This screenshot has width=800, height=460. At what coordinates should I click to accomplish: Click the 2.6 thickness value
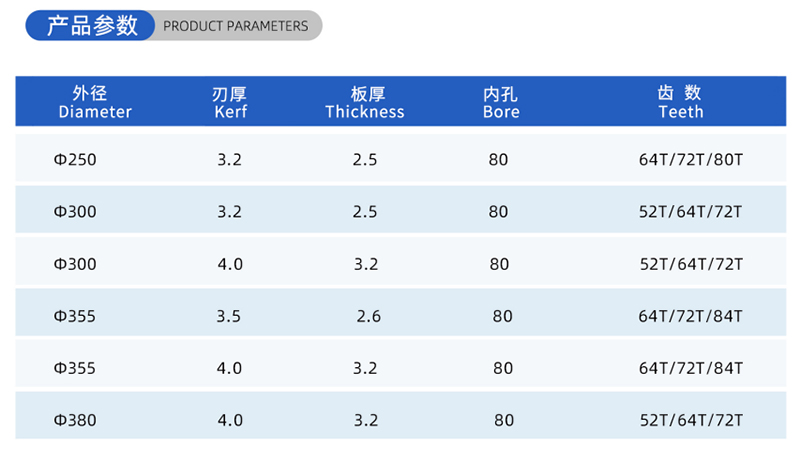pyautogui.click(x=369, y=316)
